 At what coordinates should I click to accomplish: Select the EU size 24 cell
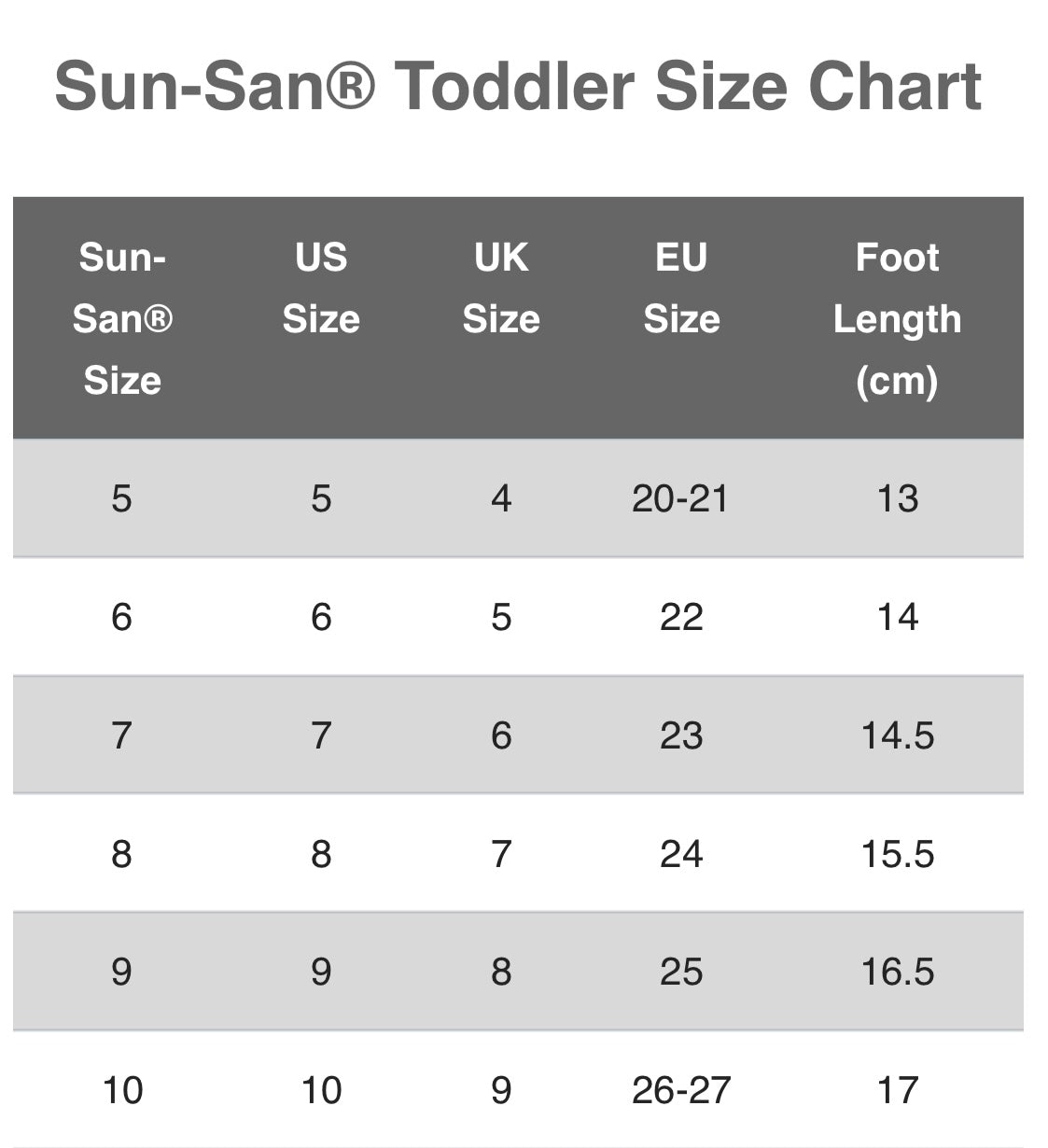coord(681,854)
